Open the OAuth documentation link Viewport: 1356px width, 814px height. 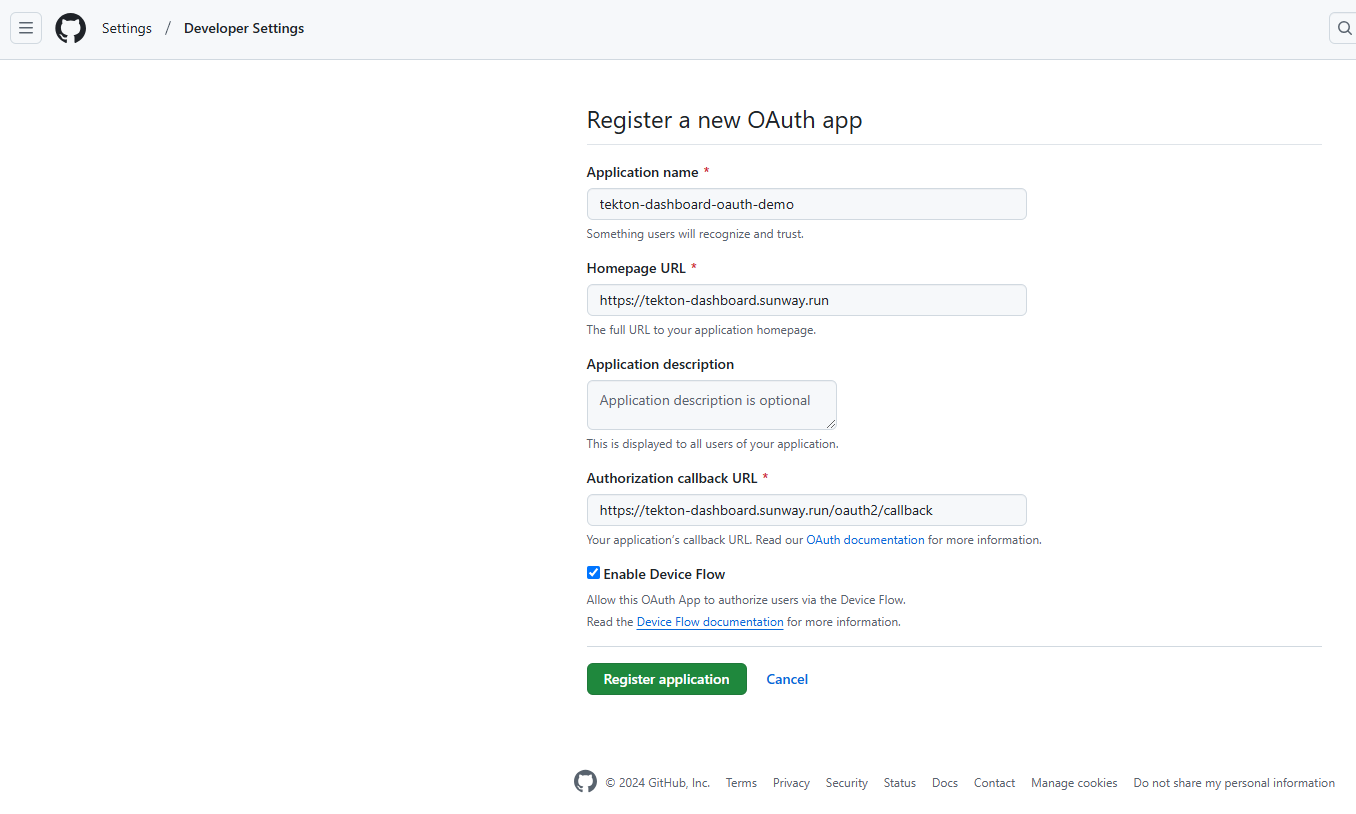pos(865,539)
